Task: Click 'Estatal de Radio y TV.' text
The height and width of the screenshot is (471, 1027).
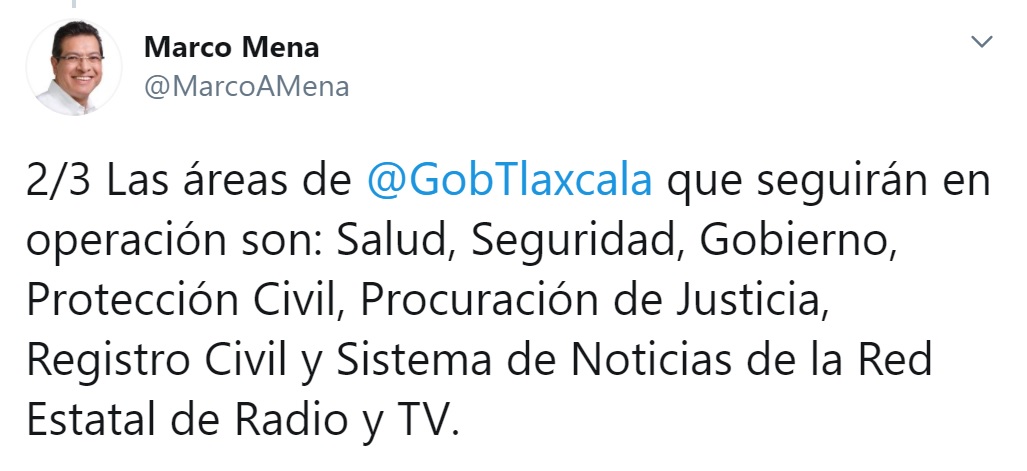Action: (x=238, y=421)
